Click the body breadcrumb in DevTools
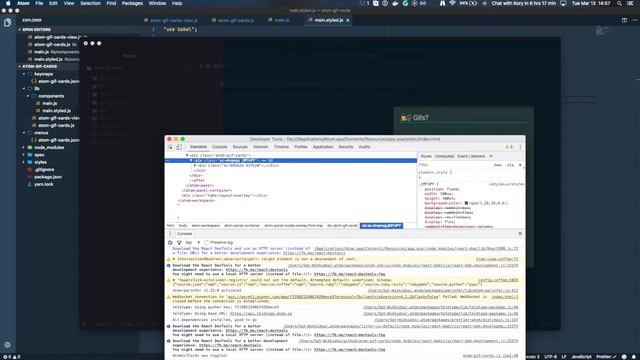This screenshot has height=360, width=640. tap(183, 226)
